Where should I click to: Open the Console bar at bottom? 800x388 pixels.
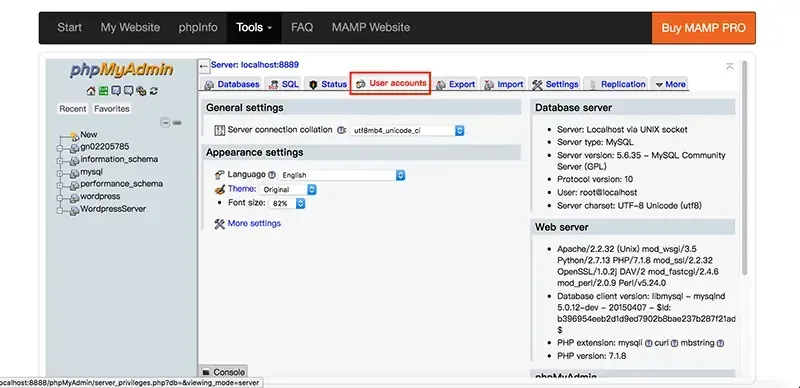coord(223,372)
